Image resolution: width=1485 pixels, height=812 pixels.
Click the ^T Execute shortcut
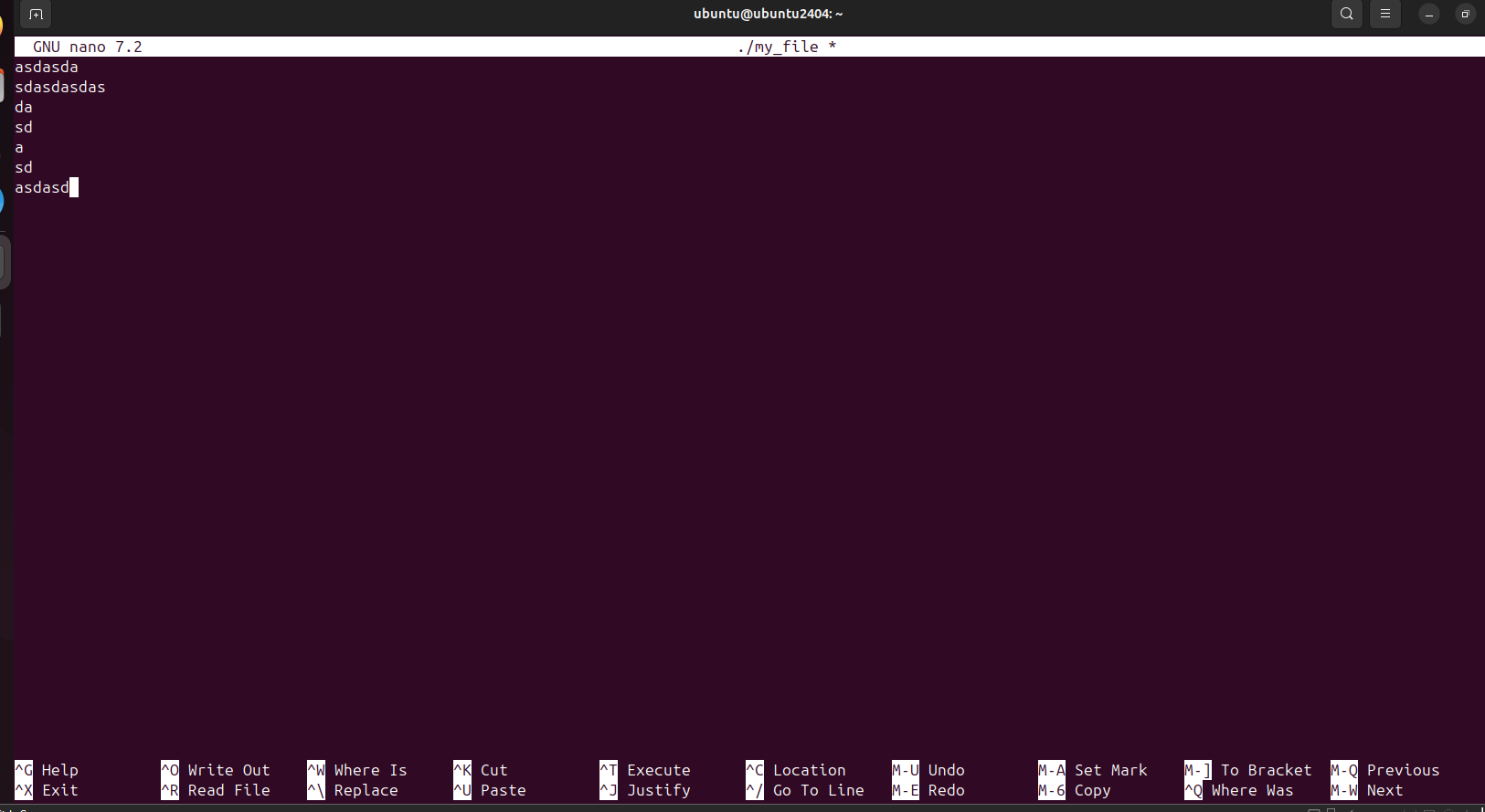tap(645, 770)
